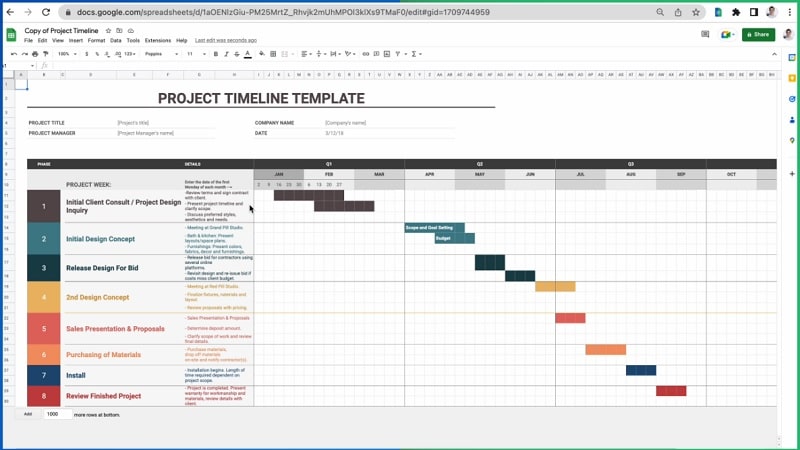Open Contacts side panel
The image size is (800, 450).
(x=792, y=120)
